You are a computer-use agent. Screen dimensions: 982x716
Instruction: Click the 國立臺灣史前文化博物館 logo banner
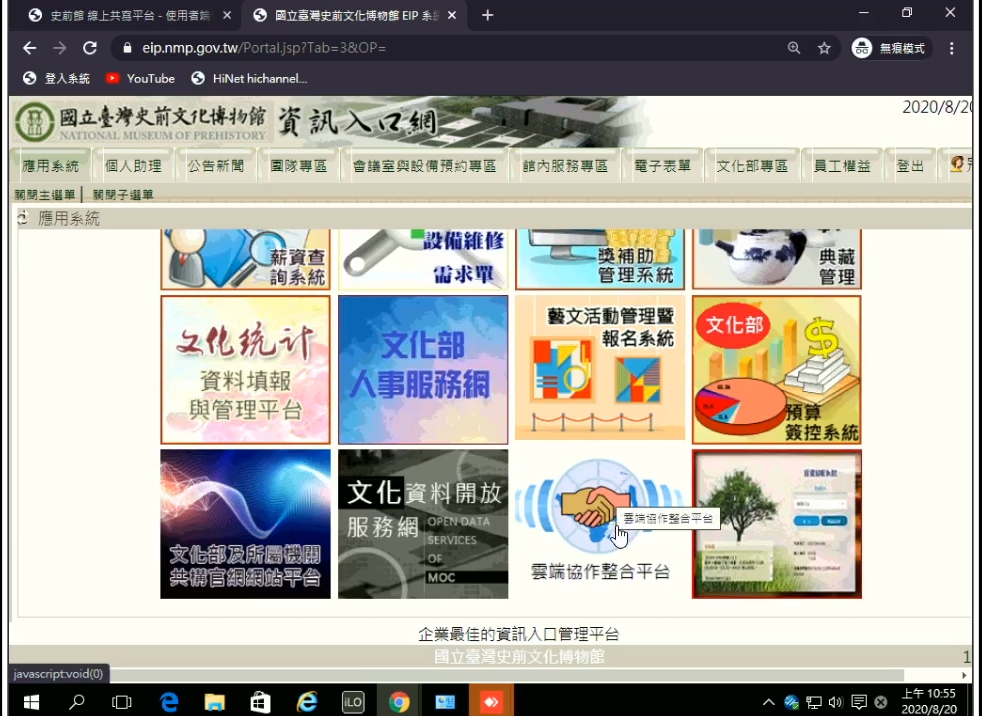click(142, 122)
